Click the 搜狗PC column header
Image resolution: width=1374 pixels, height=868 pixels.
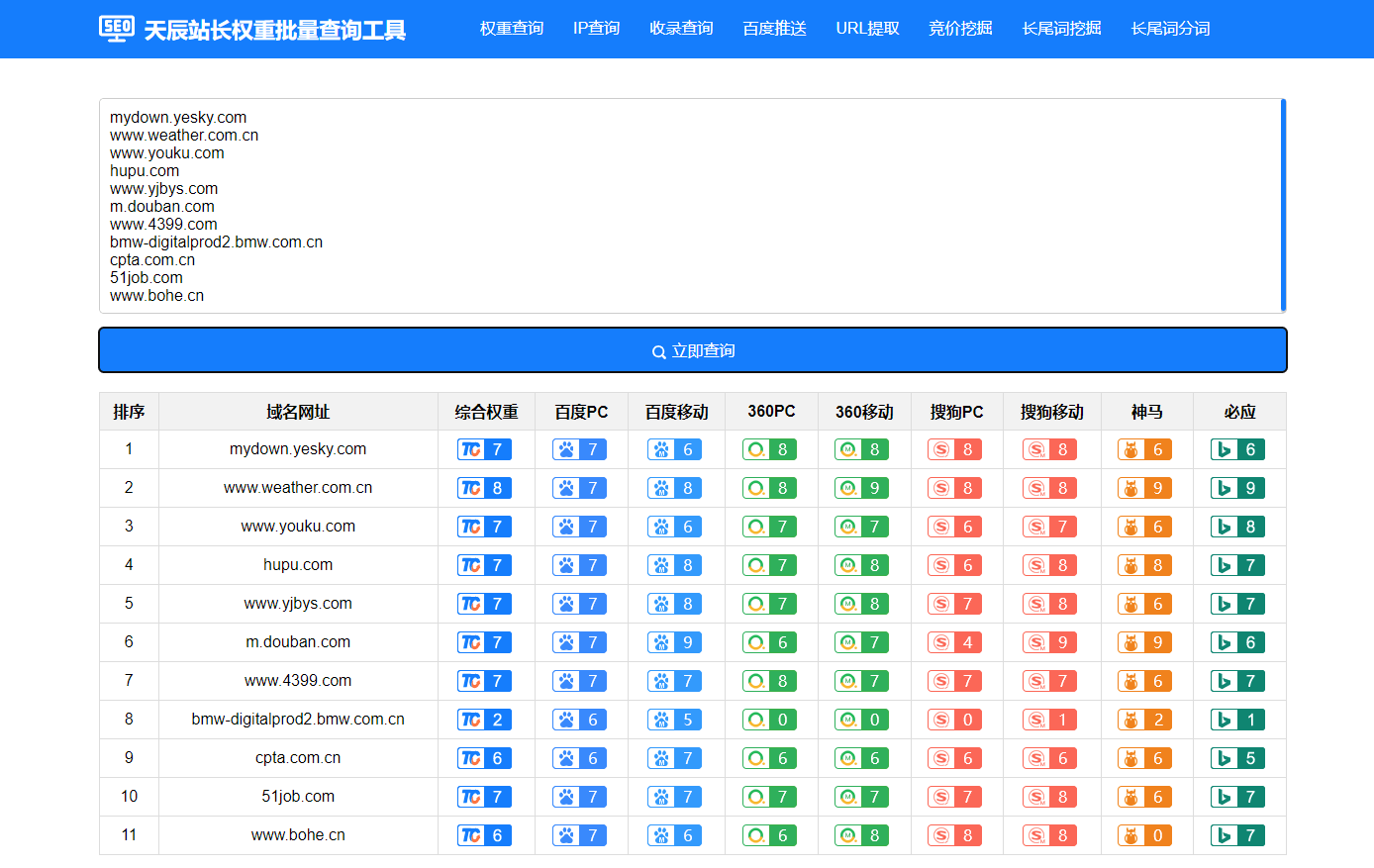956,412
